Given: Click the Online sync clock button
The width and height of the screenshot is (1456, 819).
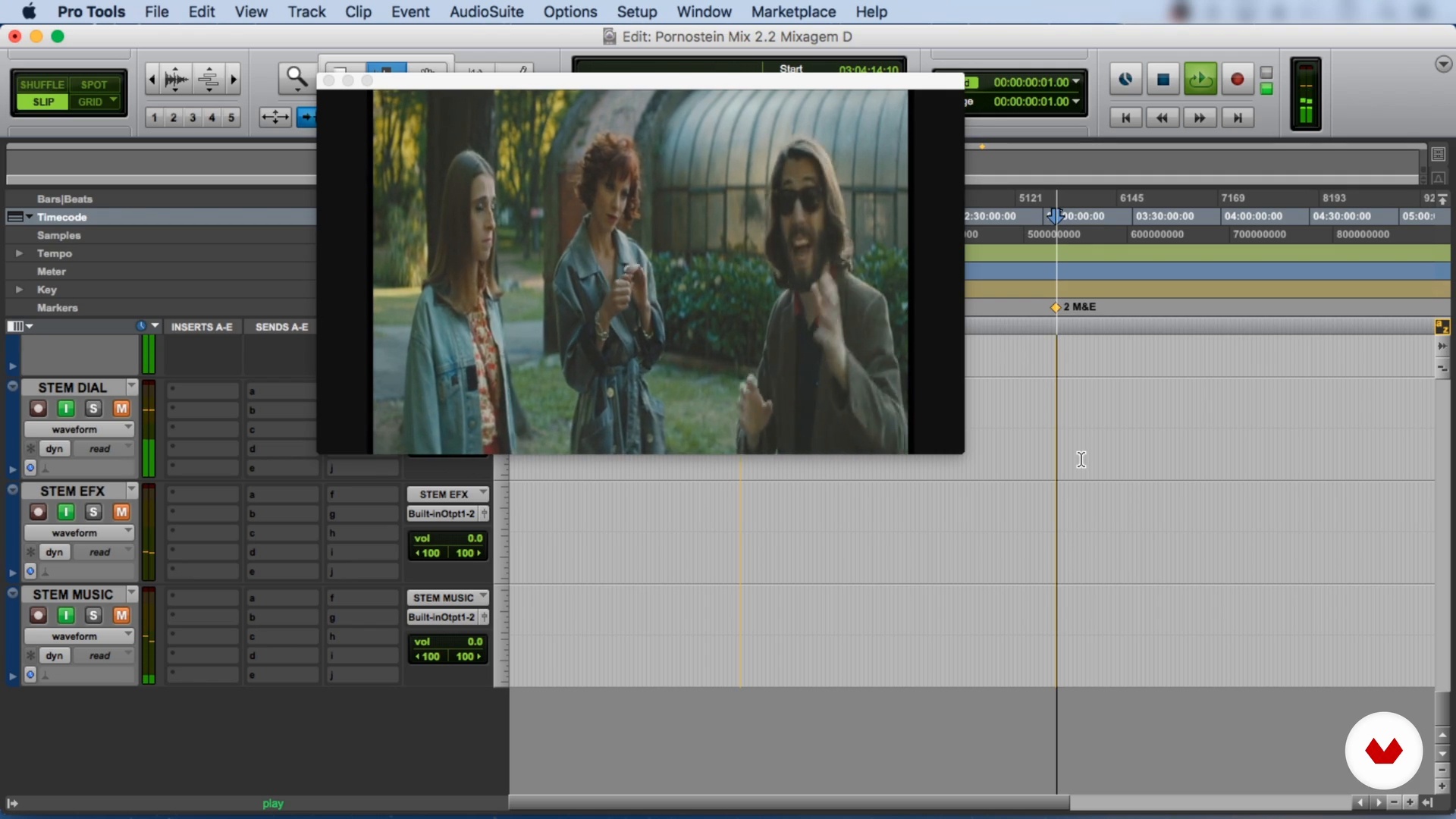Looking at the screenshot, I should tap(1126, 79).
